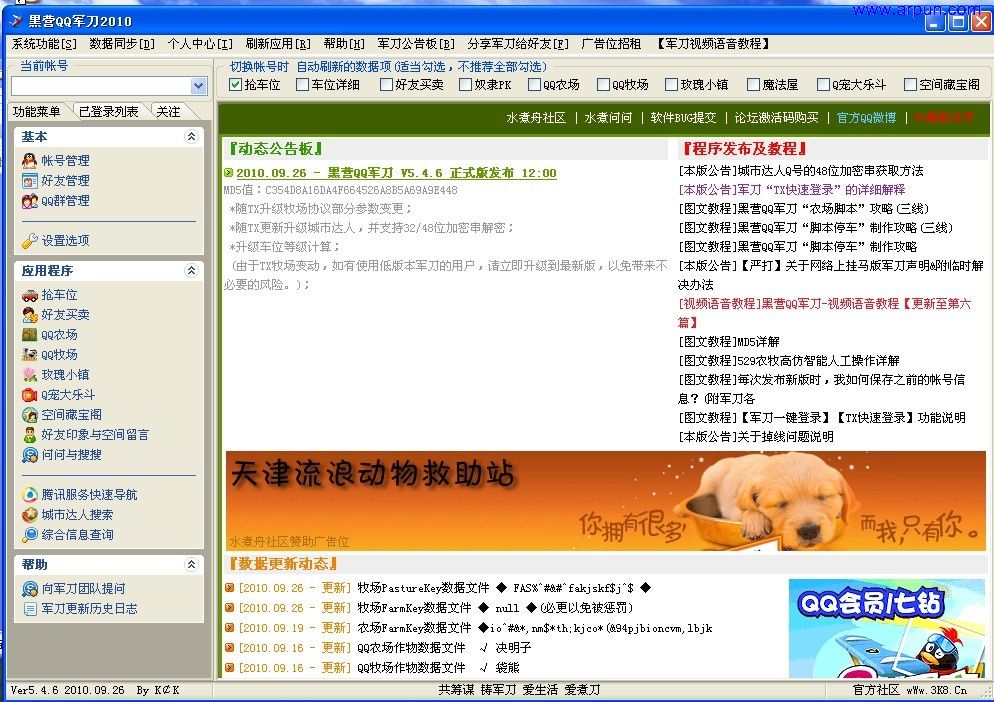Open the 个人中心[I] menu
The width and height of the screenshot is (994, 702).
200,44
